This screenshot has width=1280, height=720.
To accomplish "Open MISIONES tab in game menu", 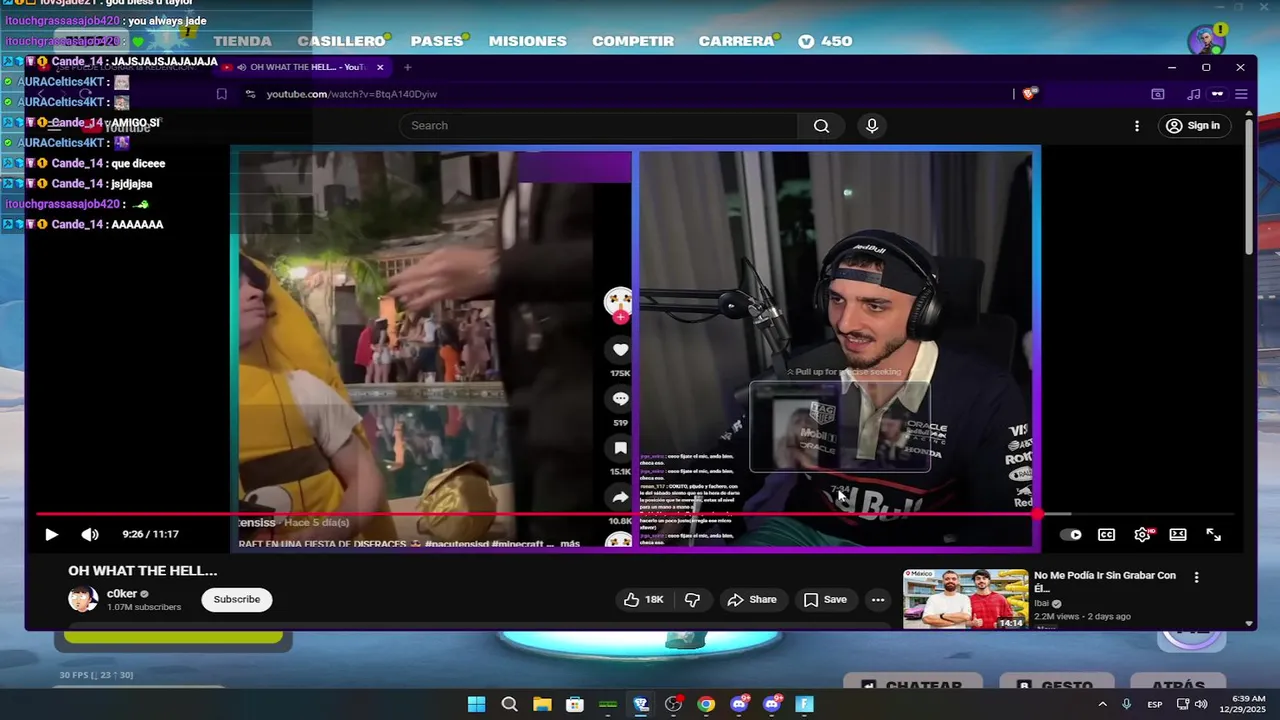I will pos(528,41).
